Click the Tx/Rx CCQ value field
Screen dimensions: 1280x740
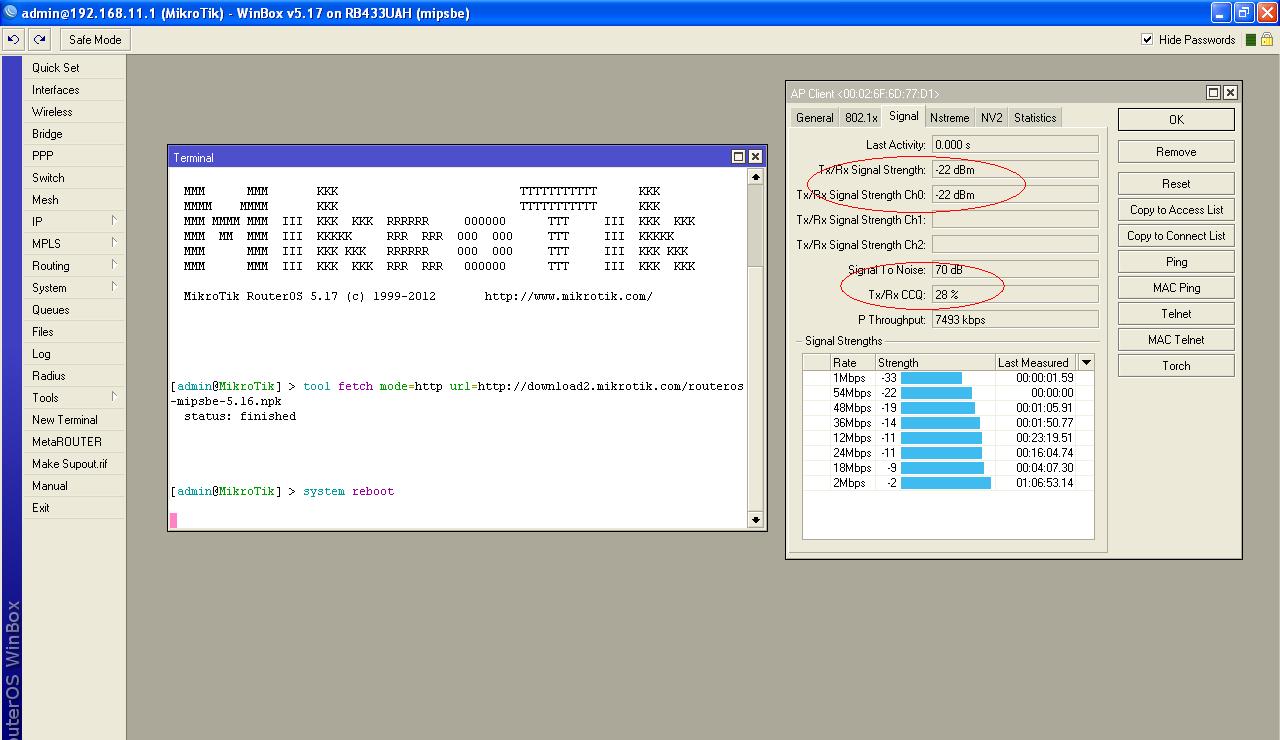[1015, 295]
